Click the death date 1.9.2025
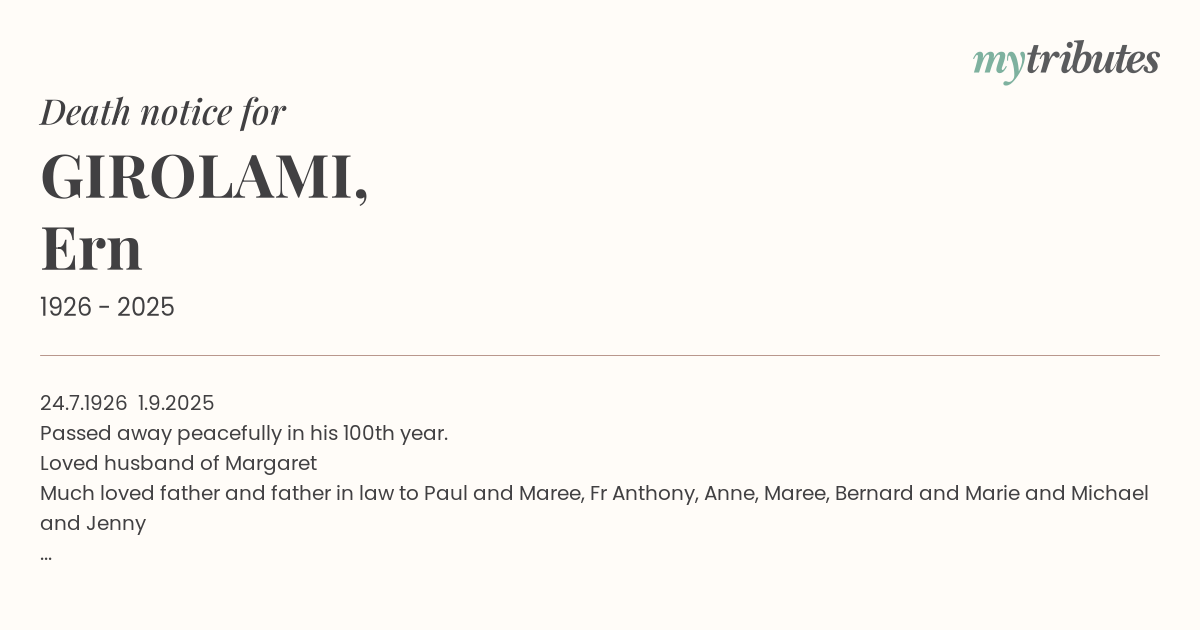 point(176,403)
